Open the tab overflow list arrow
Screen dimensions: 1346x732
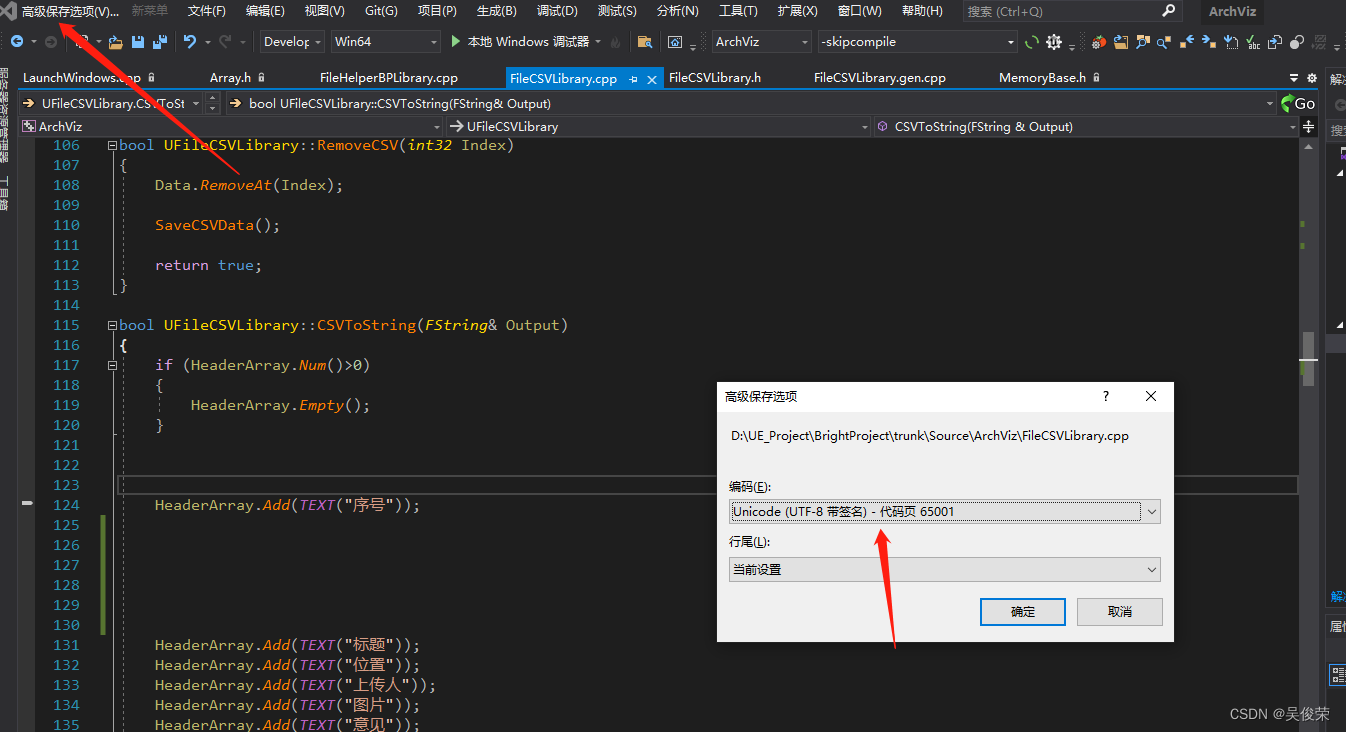[1296, 78]
